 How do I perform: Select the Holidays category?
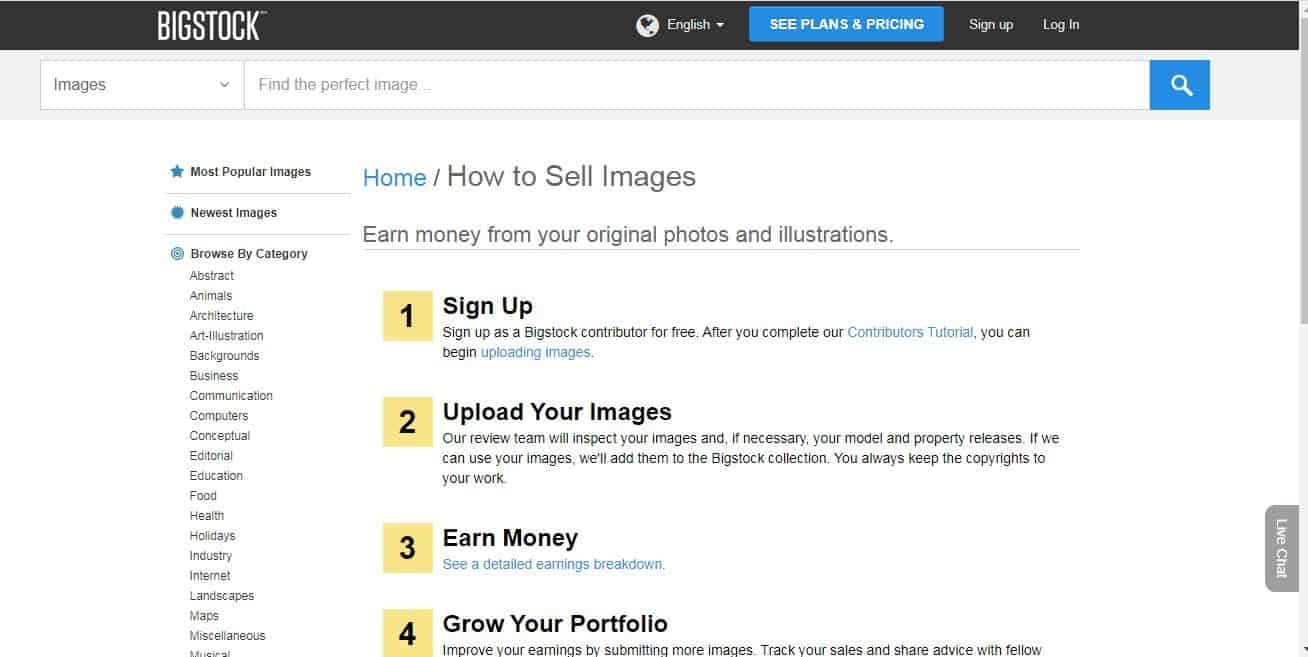point(212,535)
